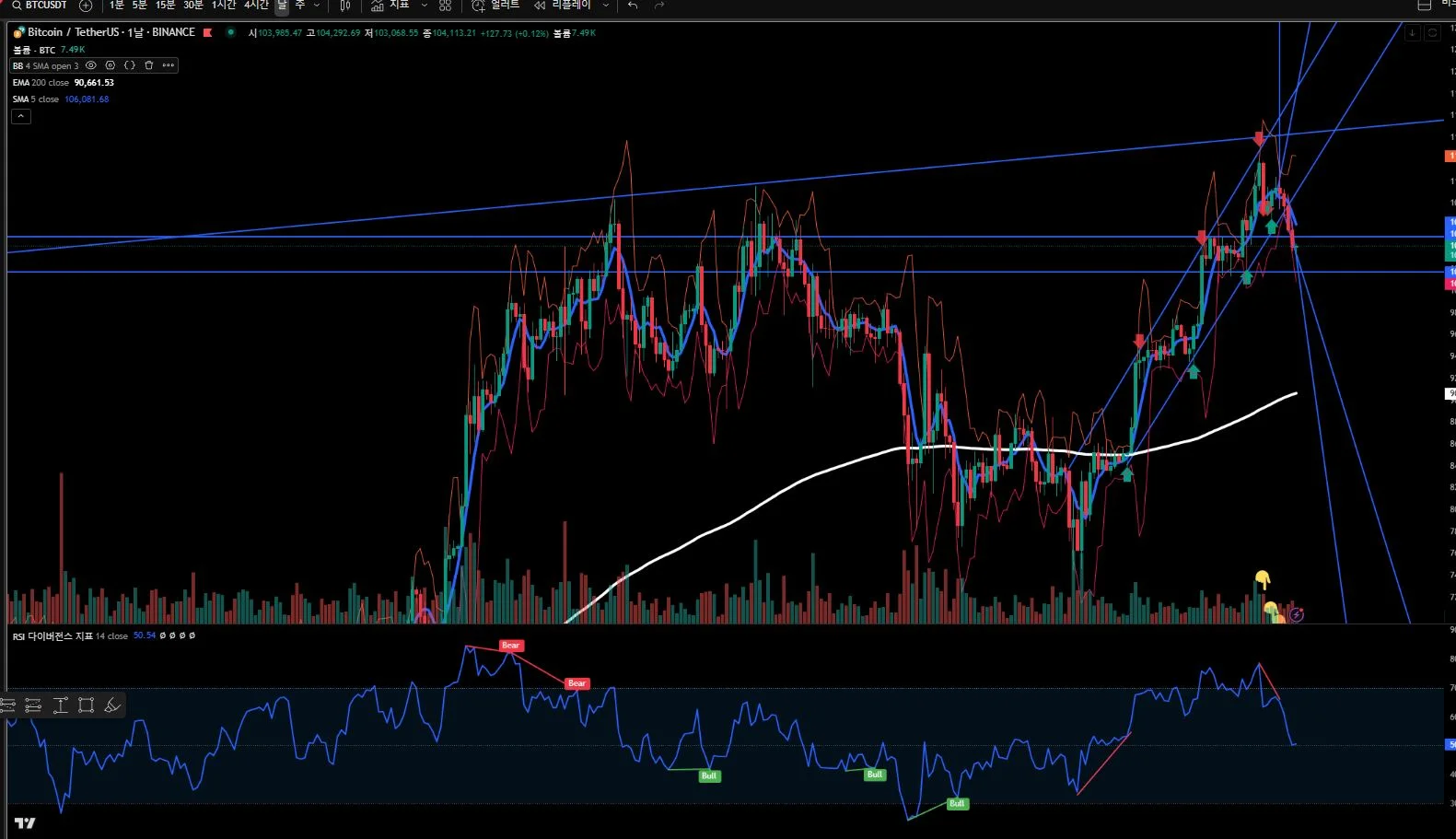Open more options for BB indicator

point(168,65)
